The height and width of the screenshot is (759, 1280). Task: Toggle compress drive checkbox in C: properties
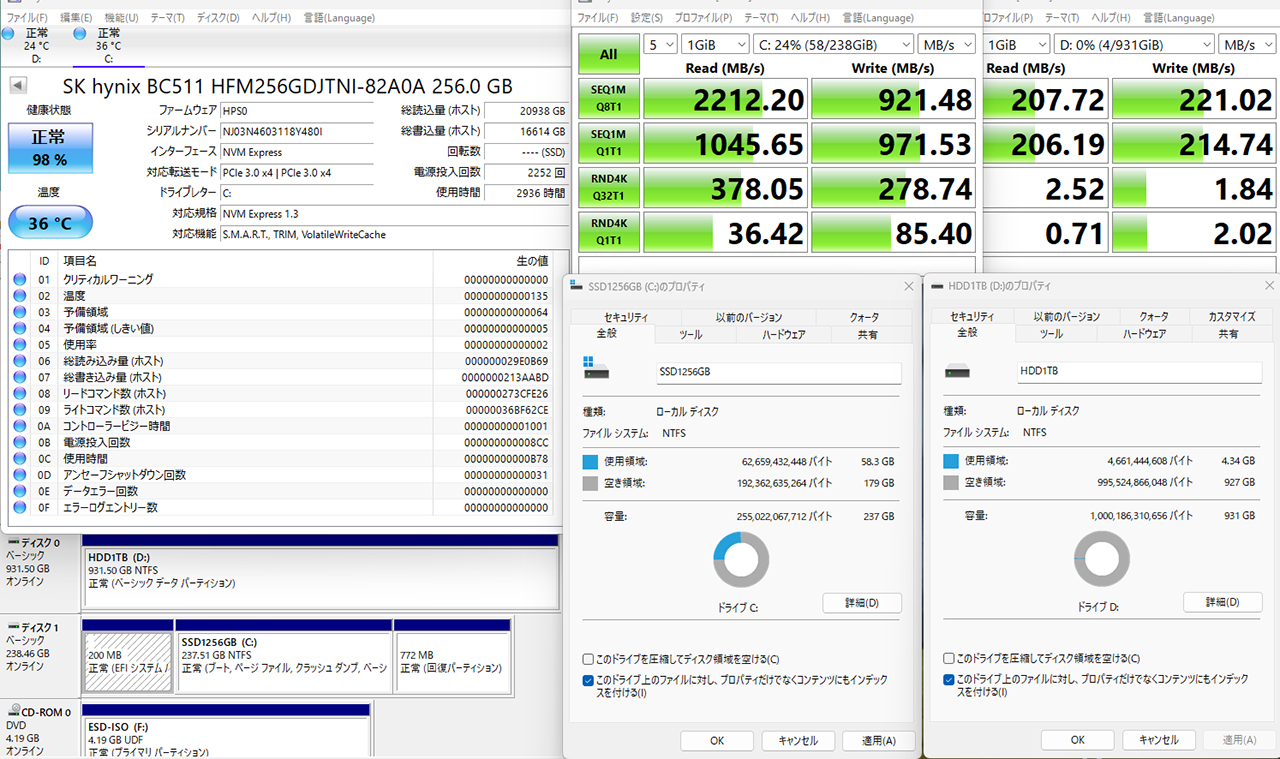point(588,660)
